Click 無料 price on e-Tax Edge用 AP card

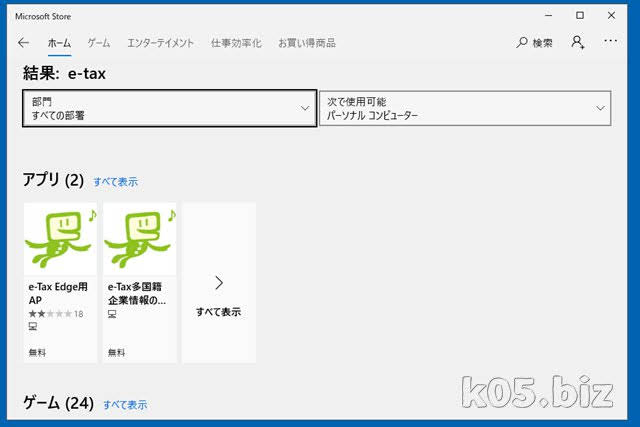pyautogui.click(x=37, y=352)
